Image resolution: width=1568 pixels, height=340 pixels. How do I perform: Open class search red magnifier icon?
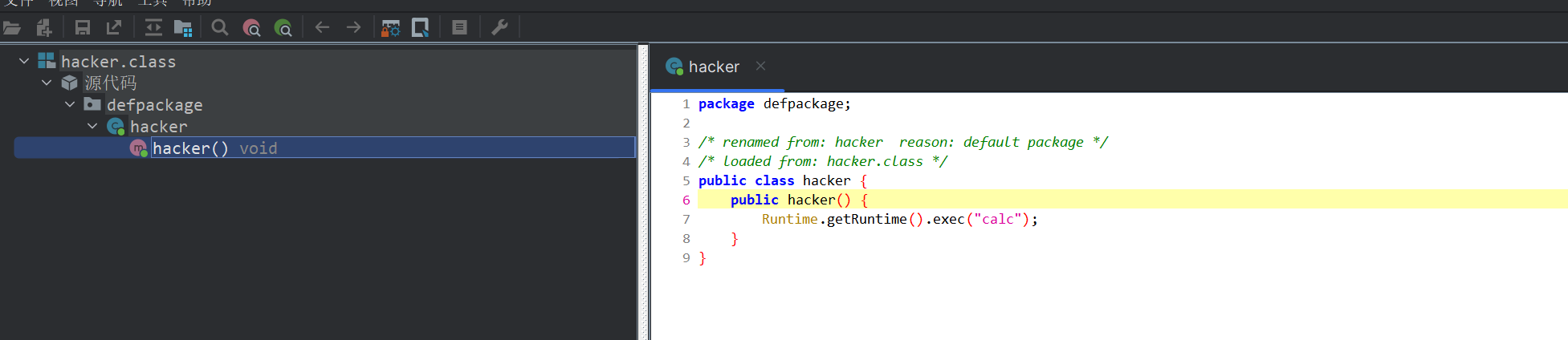[x=251, y=28]
